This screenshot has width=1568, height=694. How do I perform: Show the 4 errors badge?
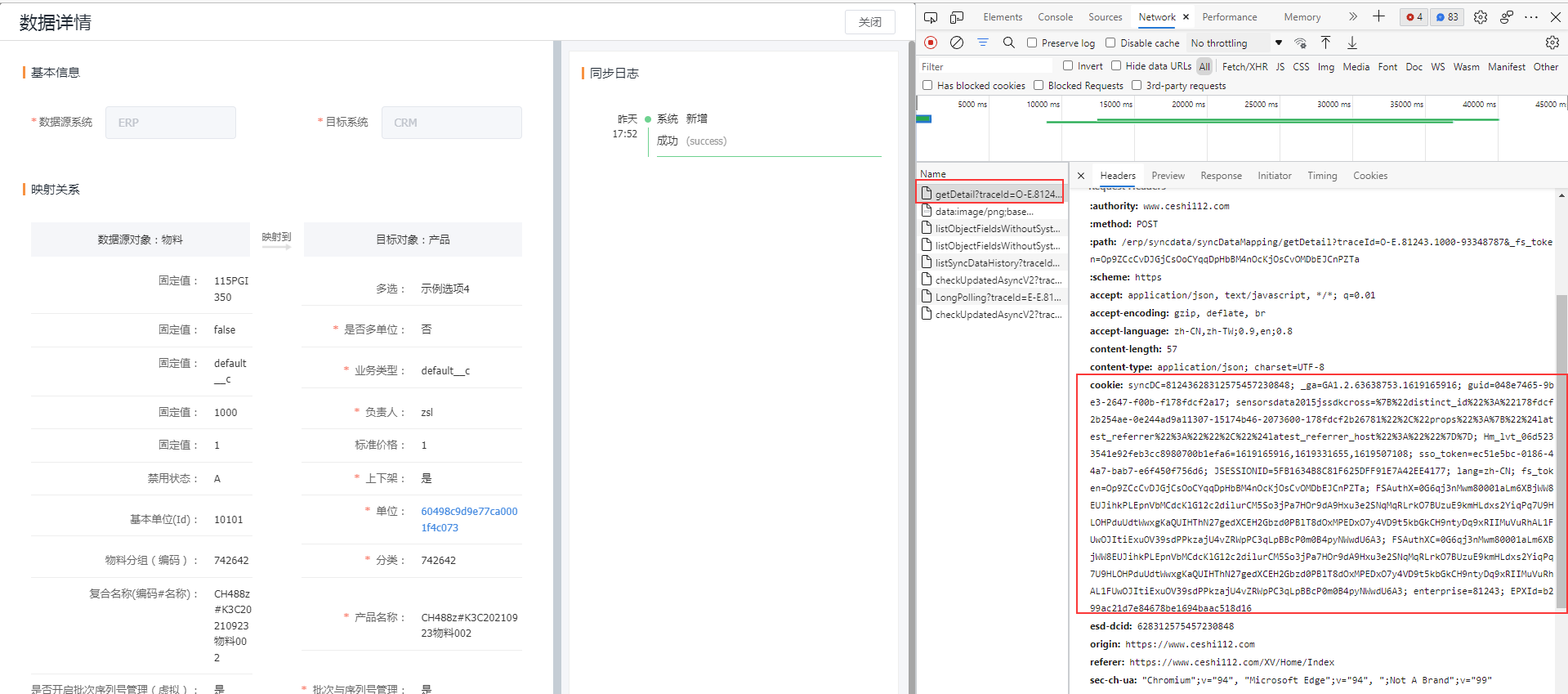click(x=1414, y=17)
